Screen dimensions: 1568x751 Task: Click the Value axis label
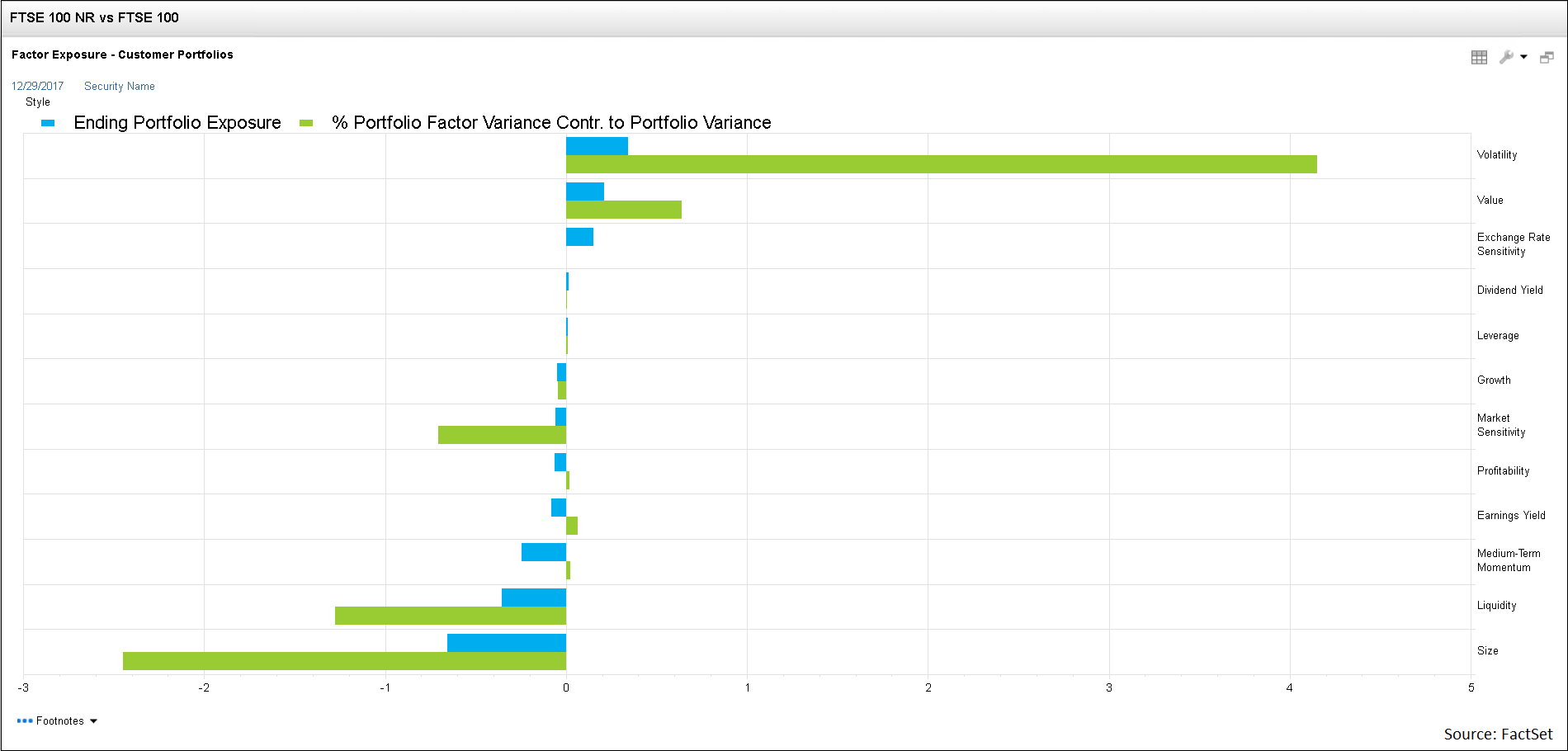(1490, 200)
